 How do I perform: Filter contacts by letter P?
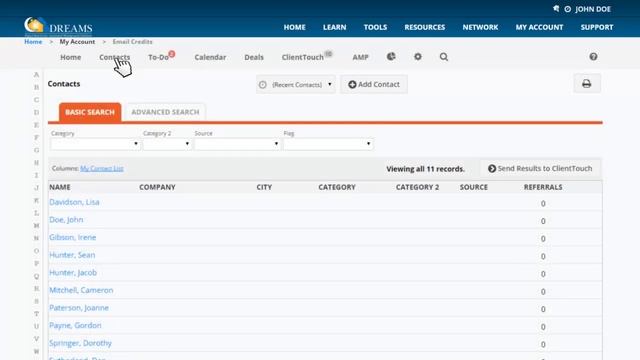tap(36, 263)
